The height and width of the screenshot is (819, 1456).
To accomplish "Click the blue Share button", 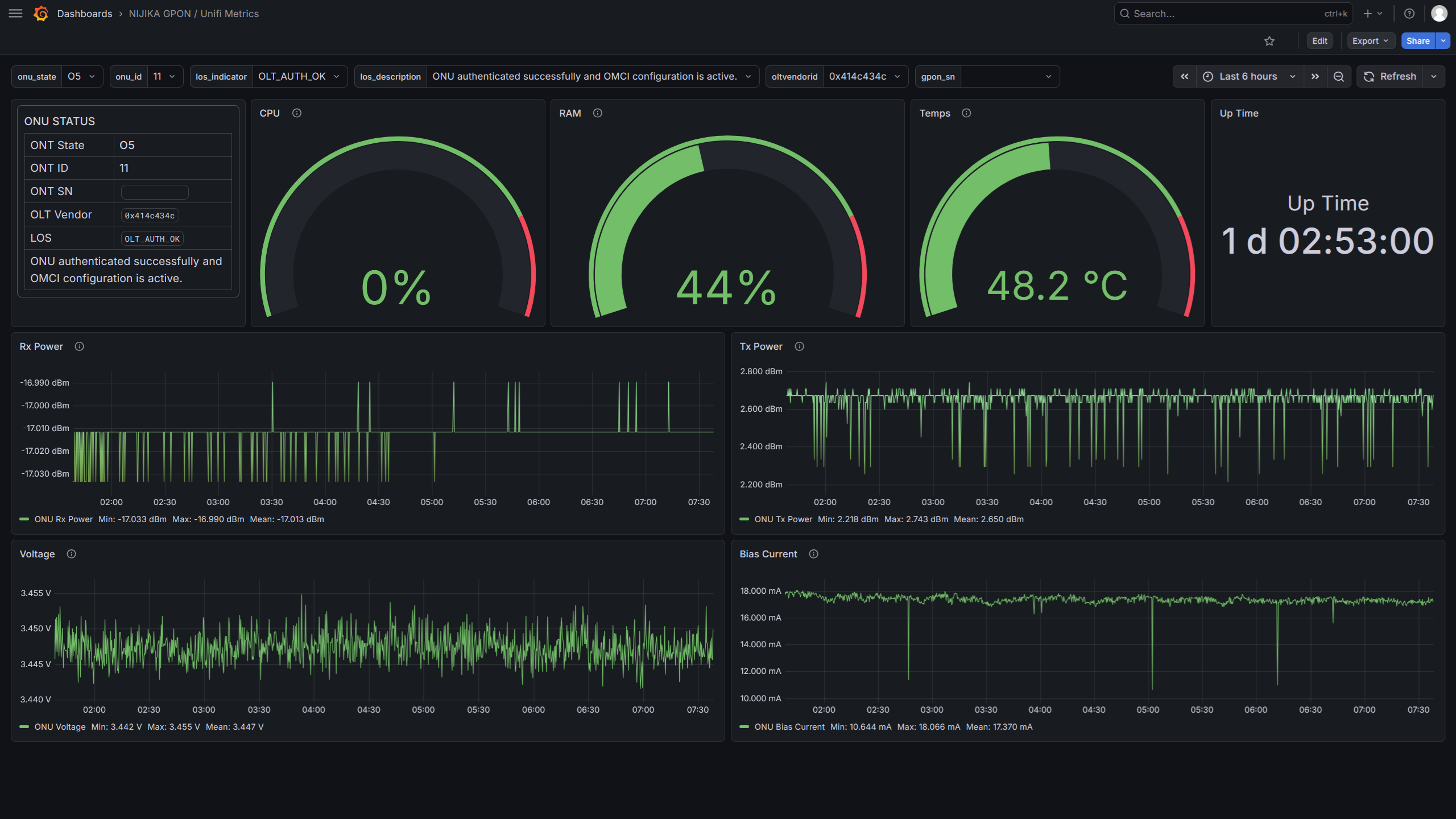I will 1418,41.
